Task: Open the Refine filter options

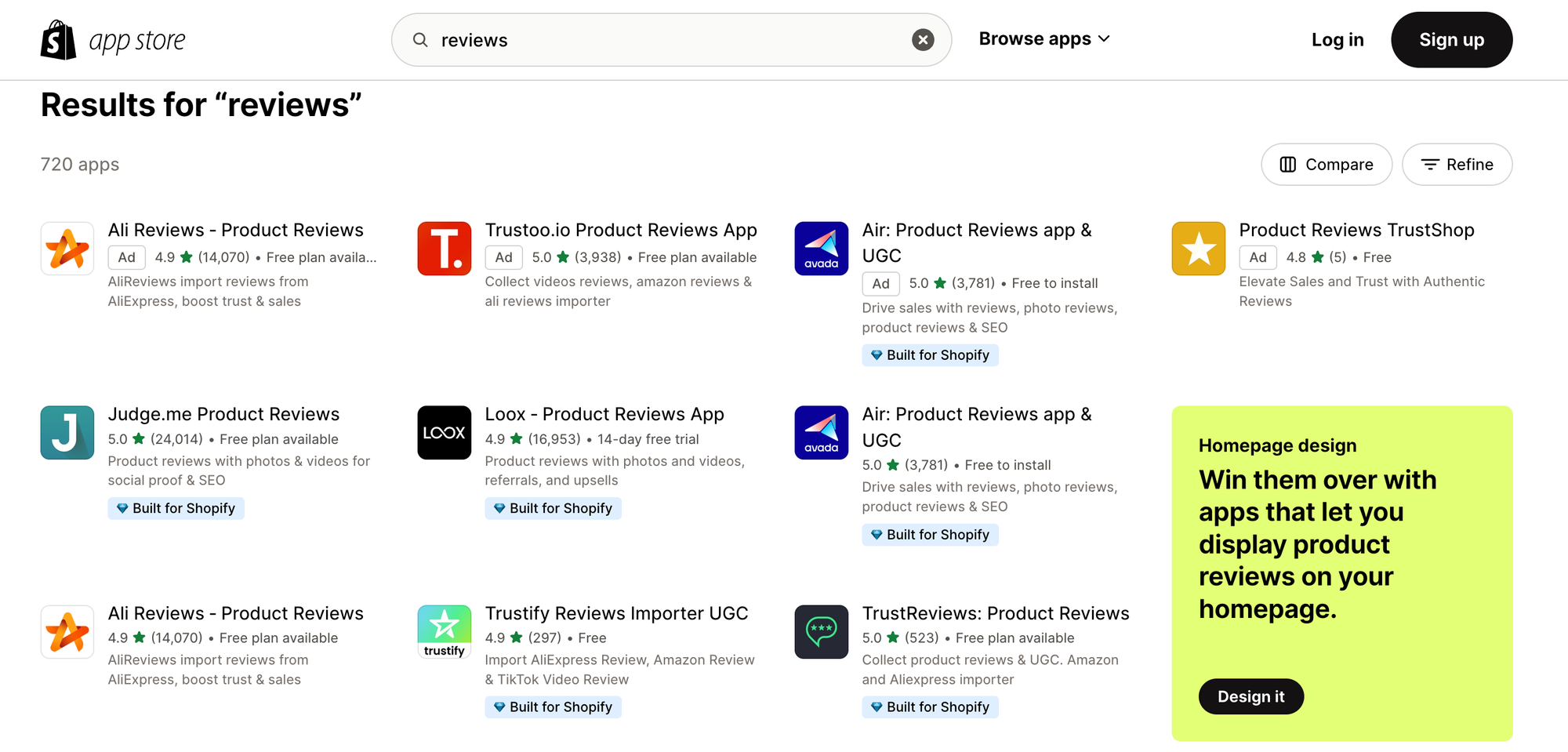Action: (x=1457, y=165)
